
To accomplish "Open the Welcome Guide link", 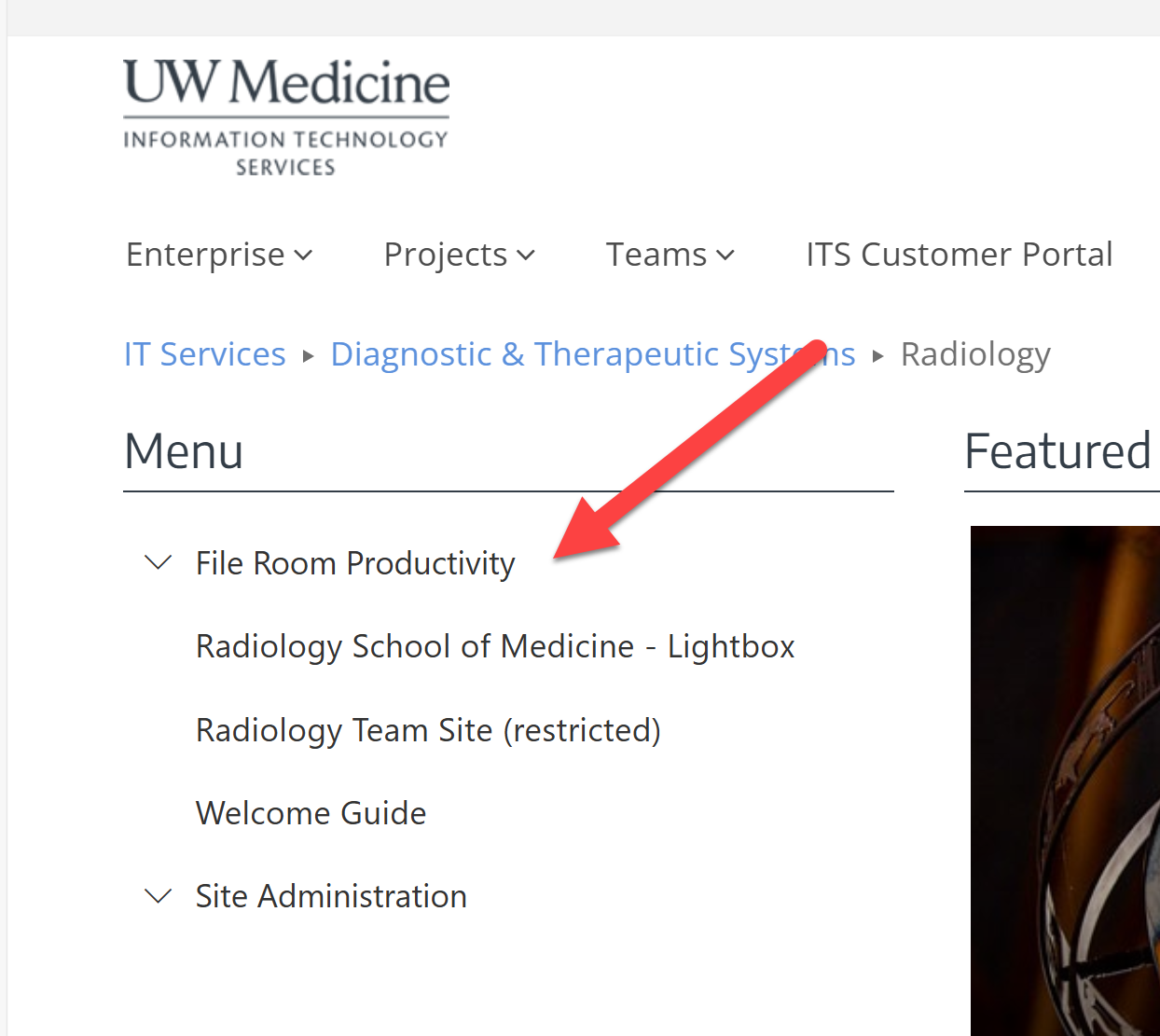I will pyautogui.click(x=311, y=813).
